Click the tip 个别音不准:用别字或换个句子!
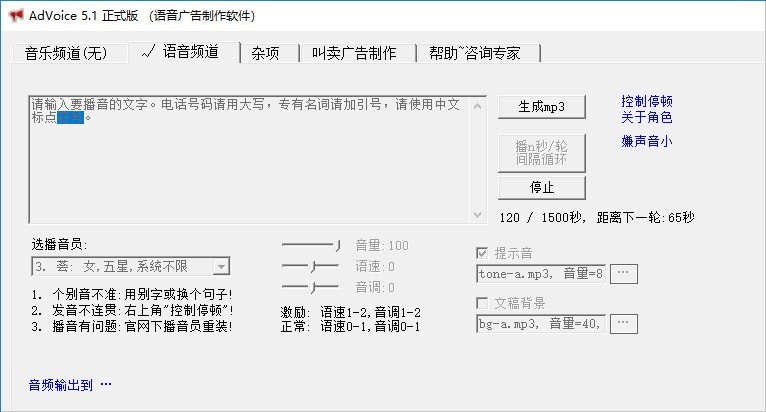Screen dimensions: 766x412 (131, 294)
